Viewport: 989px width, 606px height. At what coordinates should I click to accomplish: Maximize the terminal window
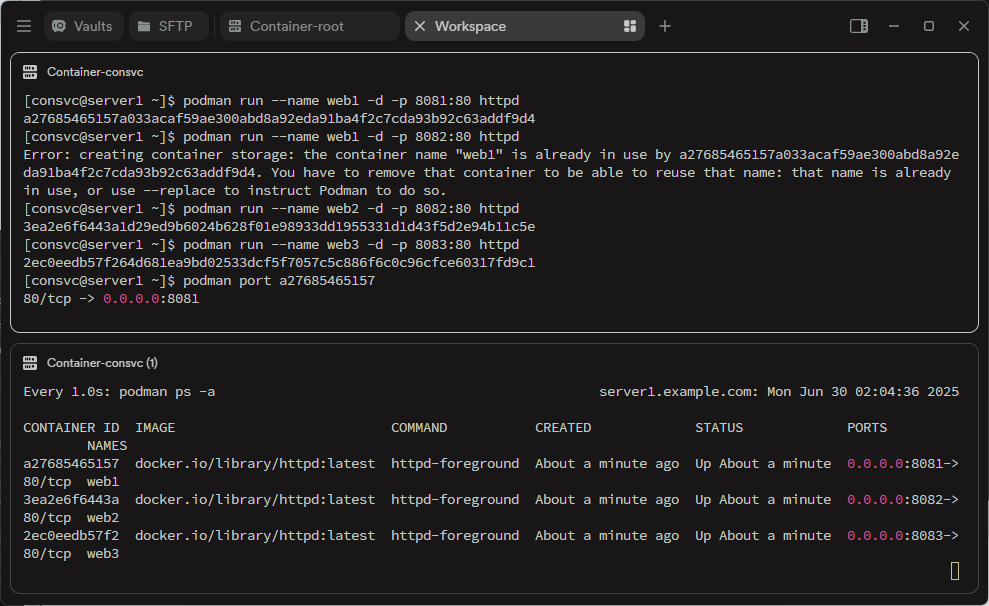pyautogui.click(x=928, y=26)
